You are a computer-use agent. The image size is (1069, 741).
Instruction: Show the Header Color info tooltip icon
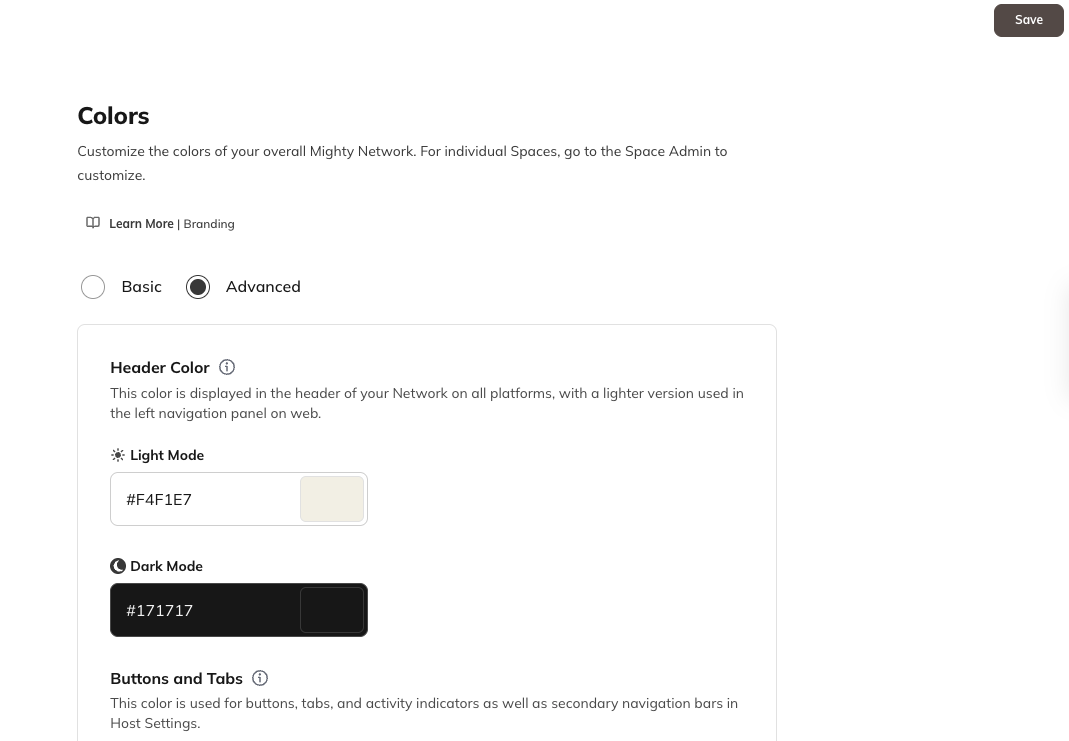point(227,367)
